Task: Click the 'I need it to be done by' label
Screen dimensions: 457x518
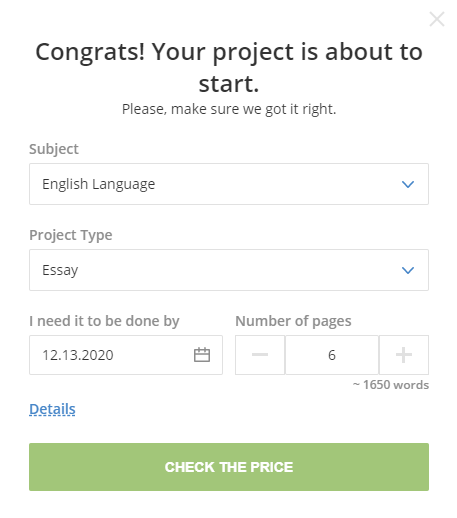Action: point(104,321)
